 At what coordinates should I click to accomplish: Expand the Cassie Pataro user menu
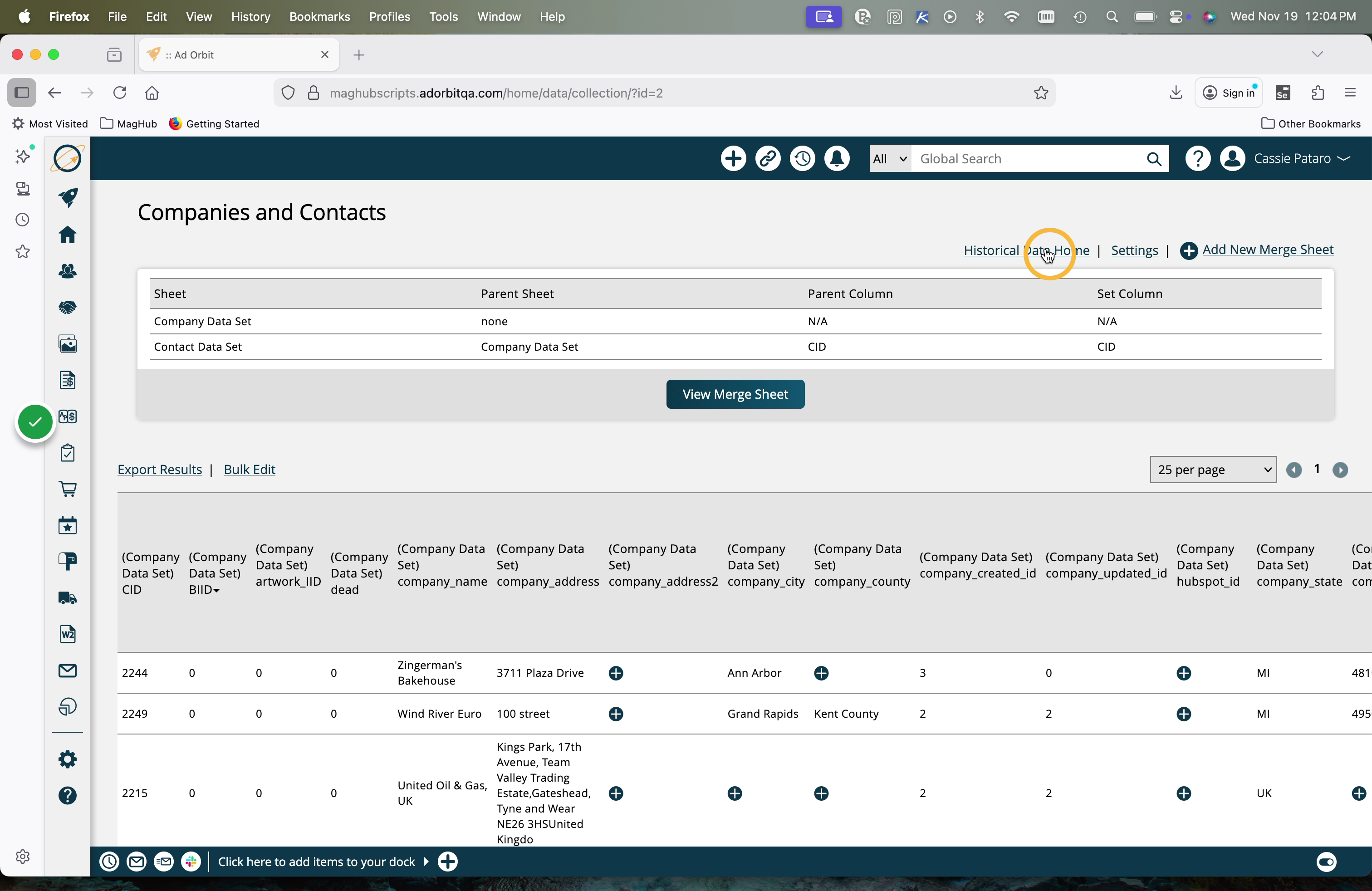[1301, 158]
